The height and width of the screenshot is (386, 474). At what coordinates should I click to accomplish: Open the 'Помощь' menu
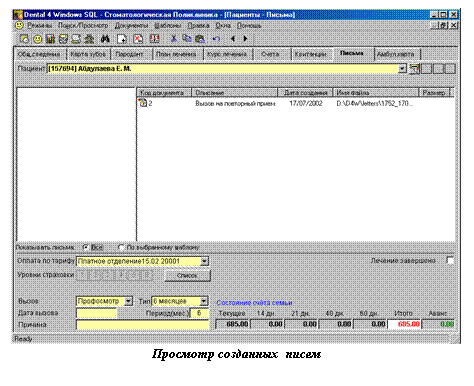pyautogui.click(x=249, y=25)
